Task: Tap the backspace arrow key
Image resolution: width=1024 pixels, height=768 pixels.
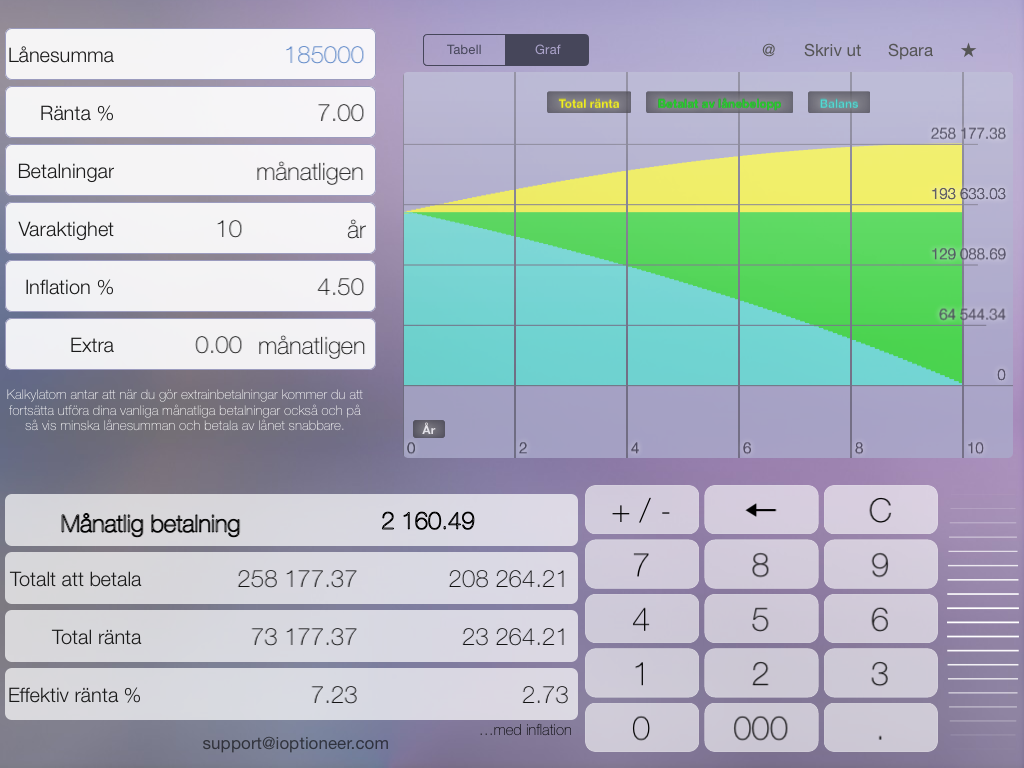Action: (x=761, y=510)
